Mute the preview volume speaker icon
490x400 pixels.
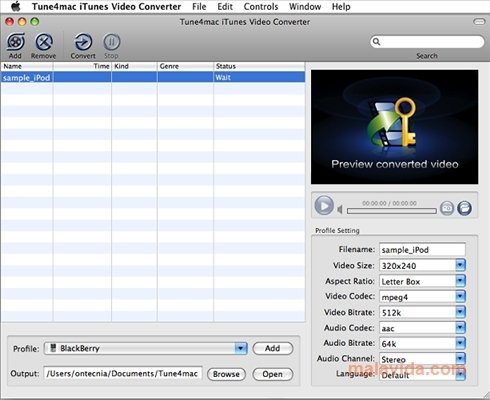coord(340,210)
